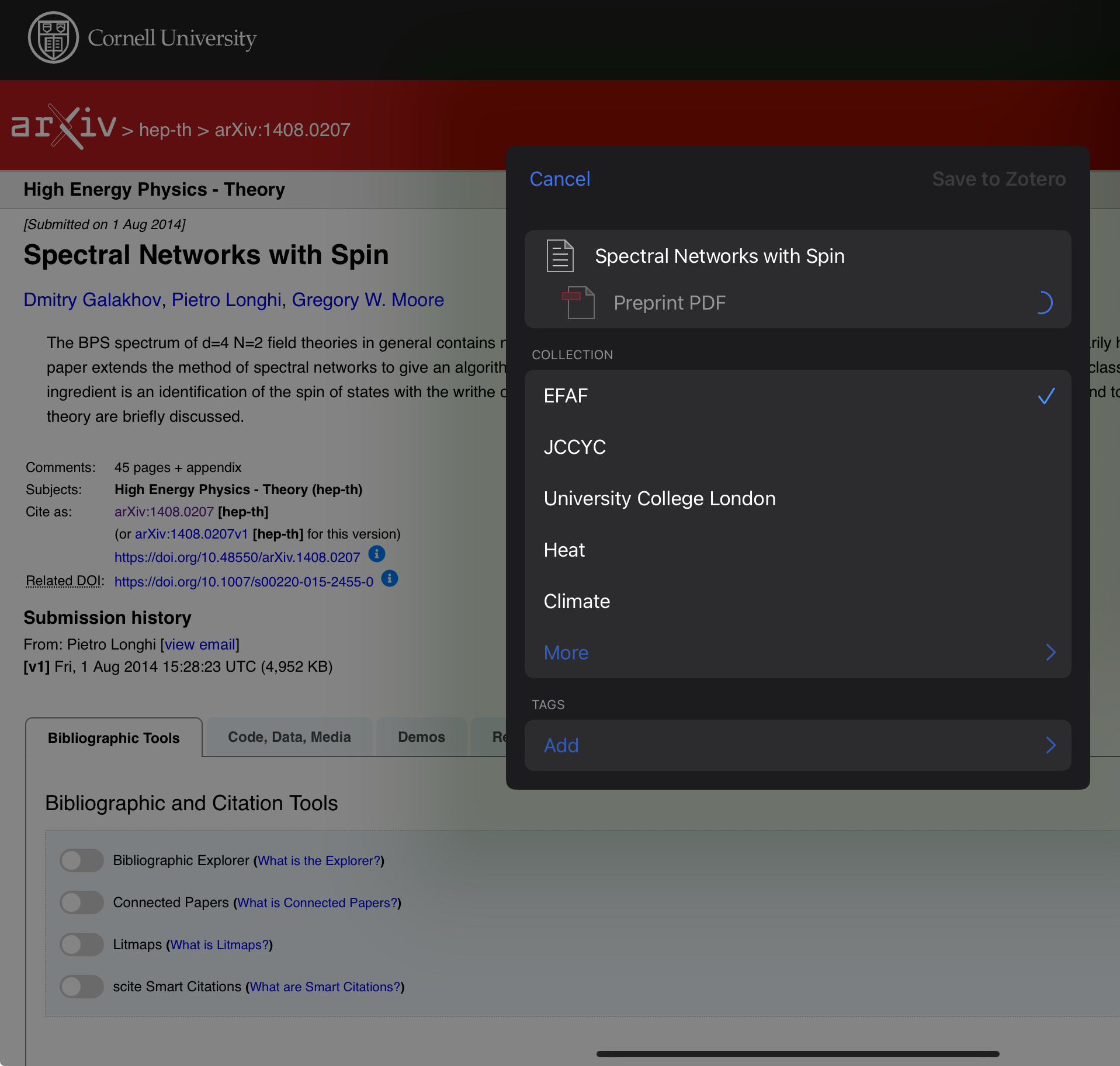Click the document icon beside Spectral Networks title
The height and width of the screenshot is (1066, 1120).
tap(560, 256)
